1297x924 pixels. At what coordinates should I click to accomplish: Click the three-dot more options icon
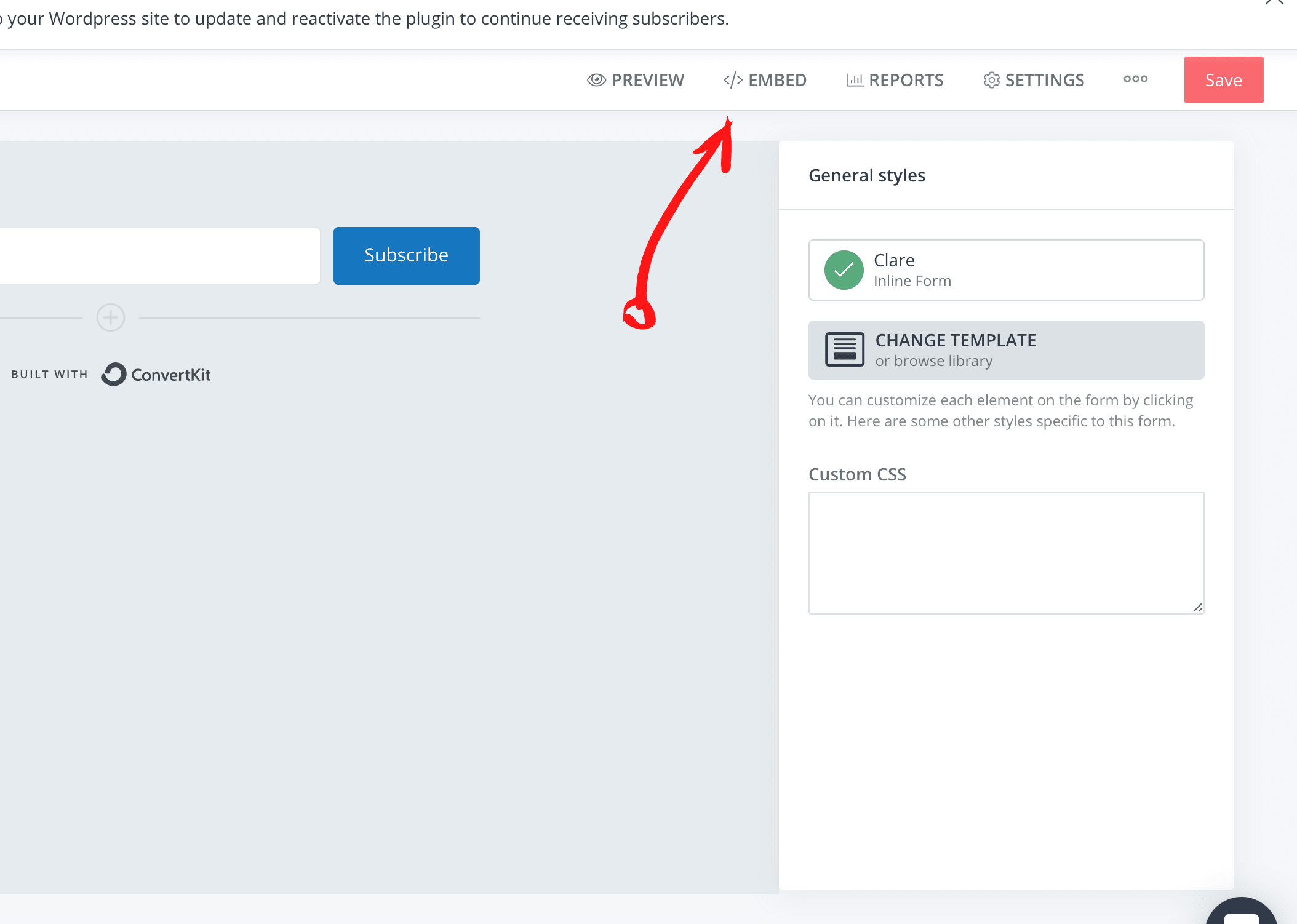click(x=1135, y=79)
